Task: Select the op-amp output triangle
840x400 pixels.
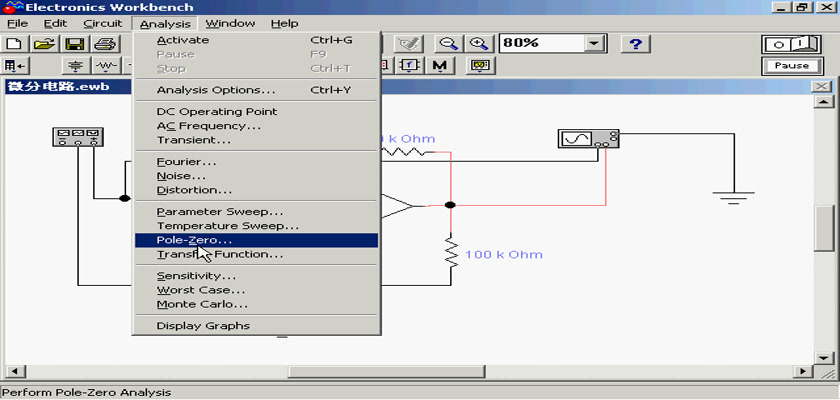Action: [396, 206]
